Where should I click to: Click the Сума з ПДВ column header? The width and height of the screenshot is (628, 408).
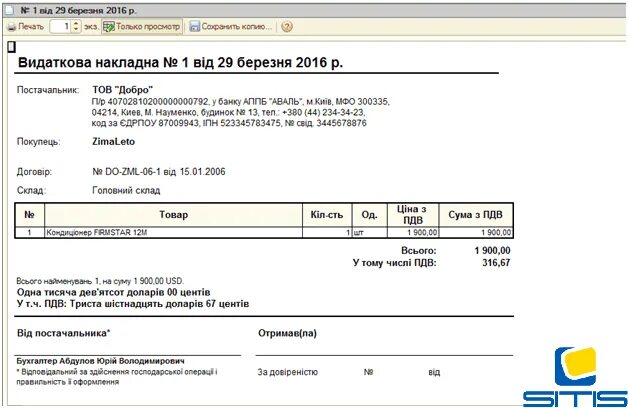pos(475,215)
